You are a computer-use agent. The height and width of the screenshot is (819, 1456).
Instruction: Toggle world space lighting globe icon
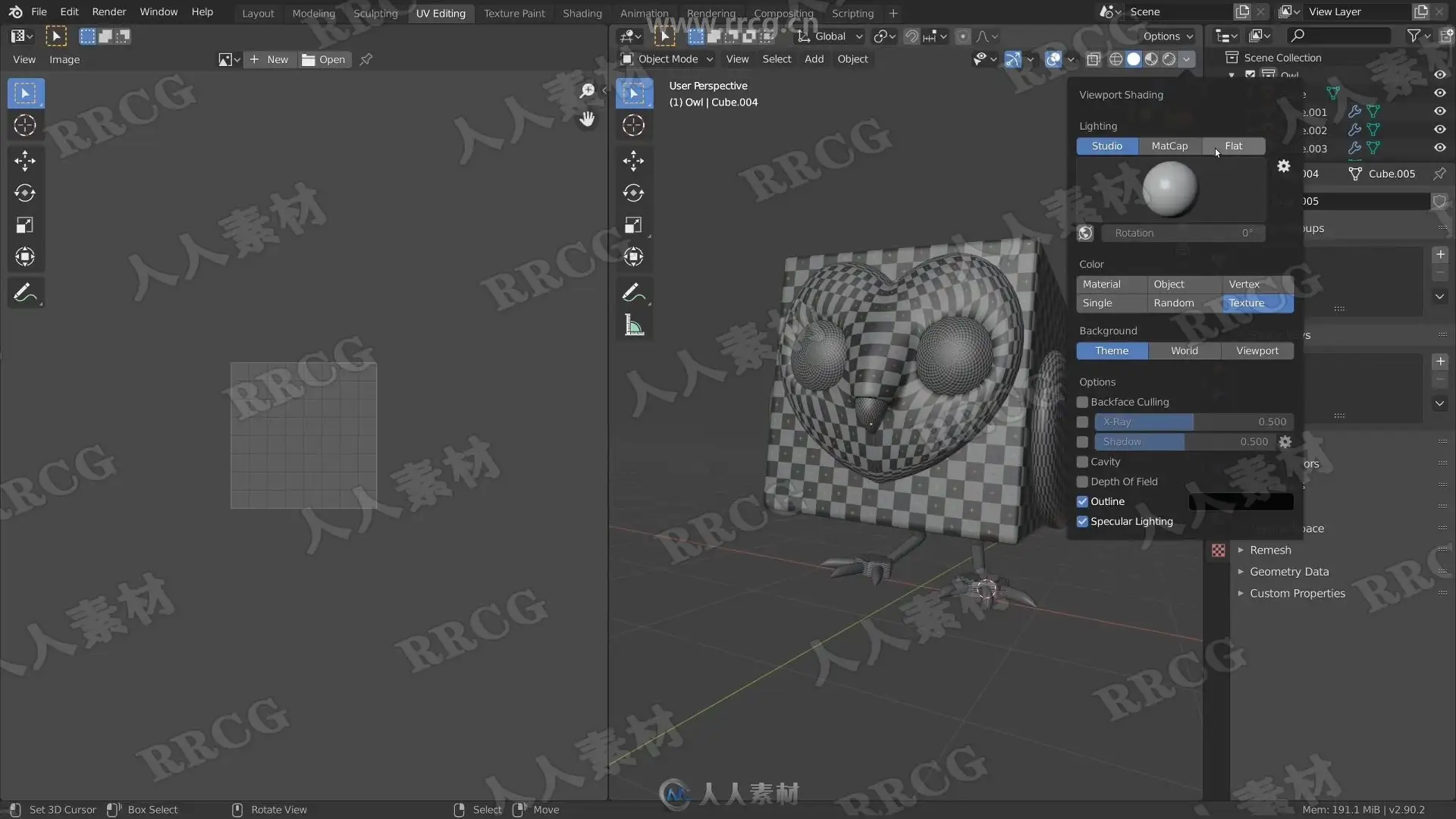[x=1085, y=233]
